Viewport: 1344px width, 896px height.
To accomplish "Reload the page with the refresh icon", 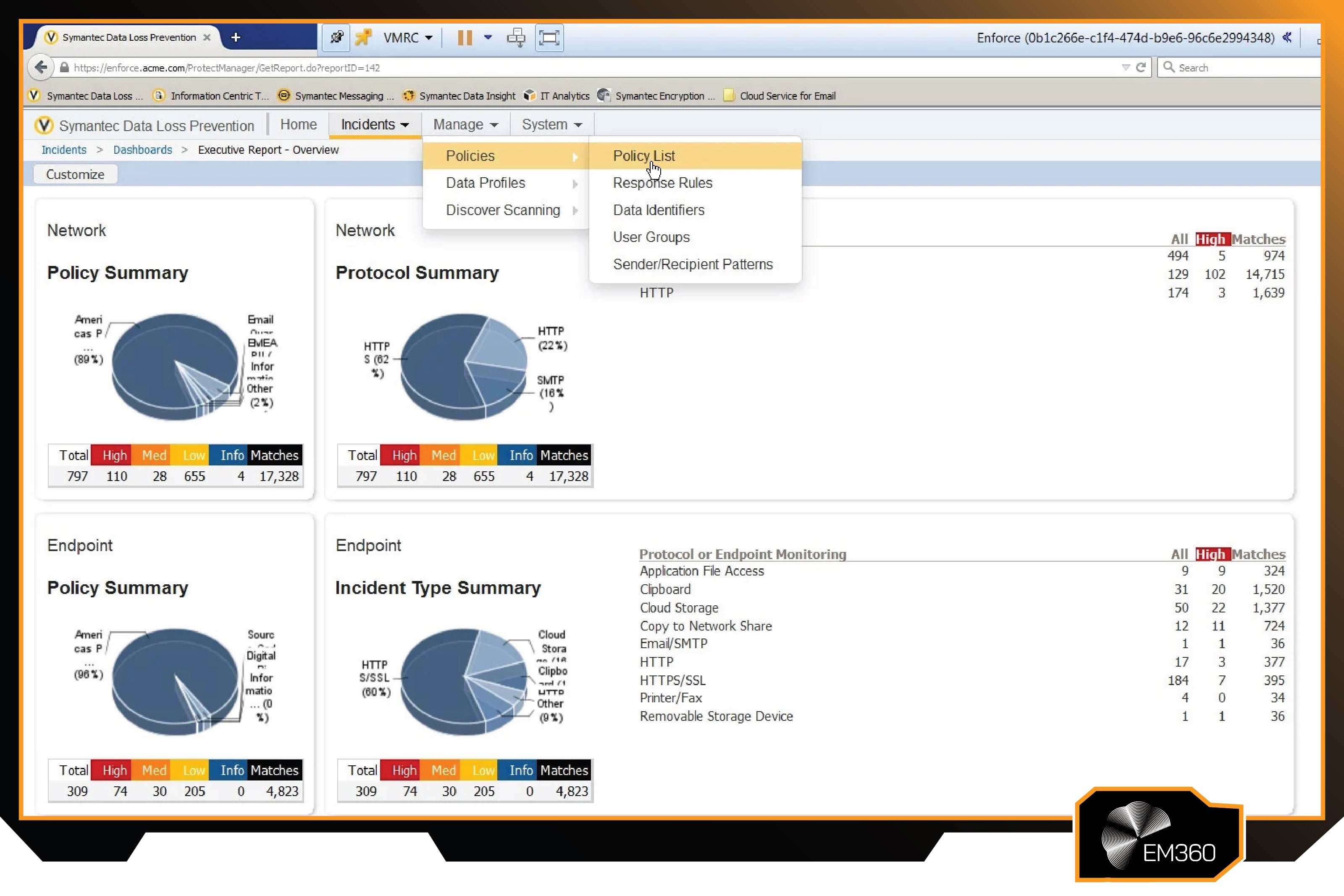I will (x=1140, y=67).
